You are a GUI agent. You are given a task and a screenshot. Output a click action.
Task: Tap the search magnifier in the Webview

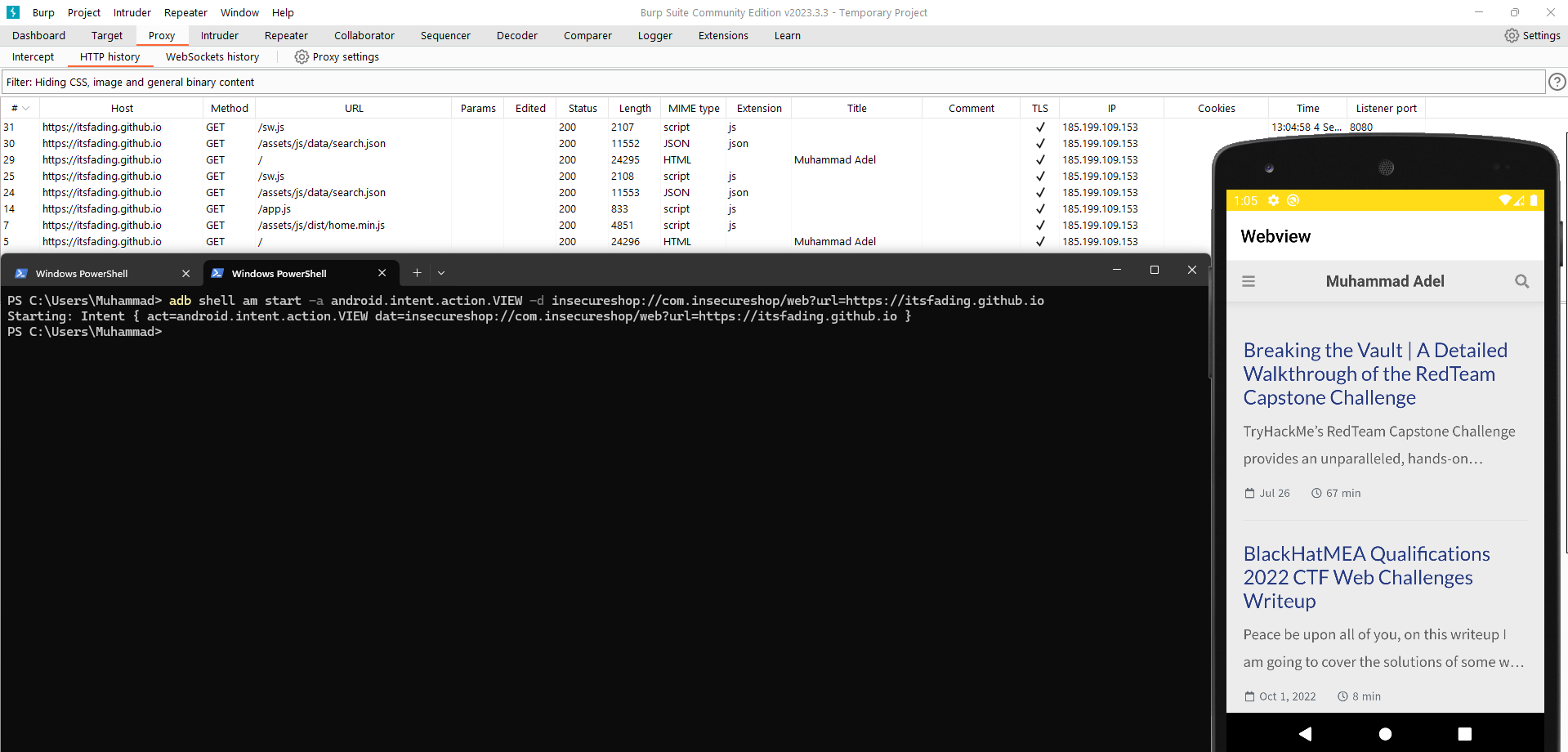coord(1521,281)
